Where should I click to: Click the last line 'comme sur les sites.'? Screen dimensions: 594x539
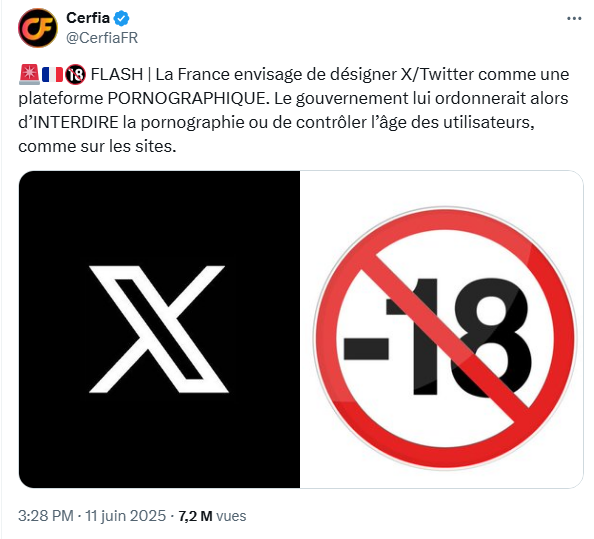(x=97, y=146)
